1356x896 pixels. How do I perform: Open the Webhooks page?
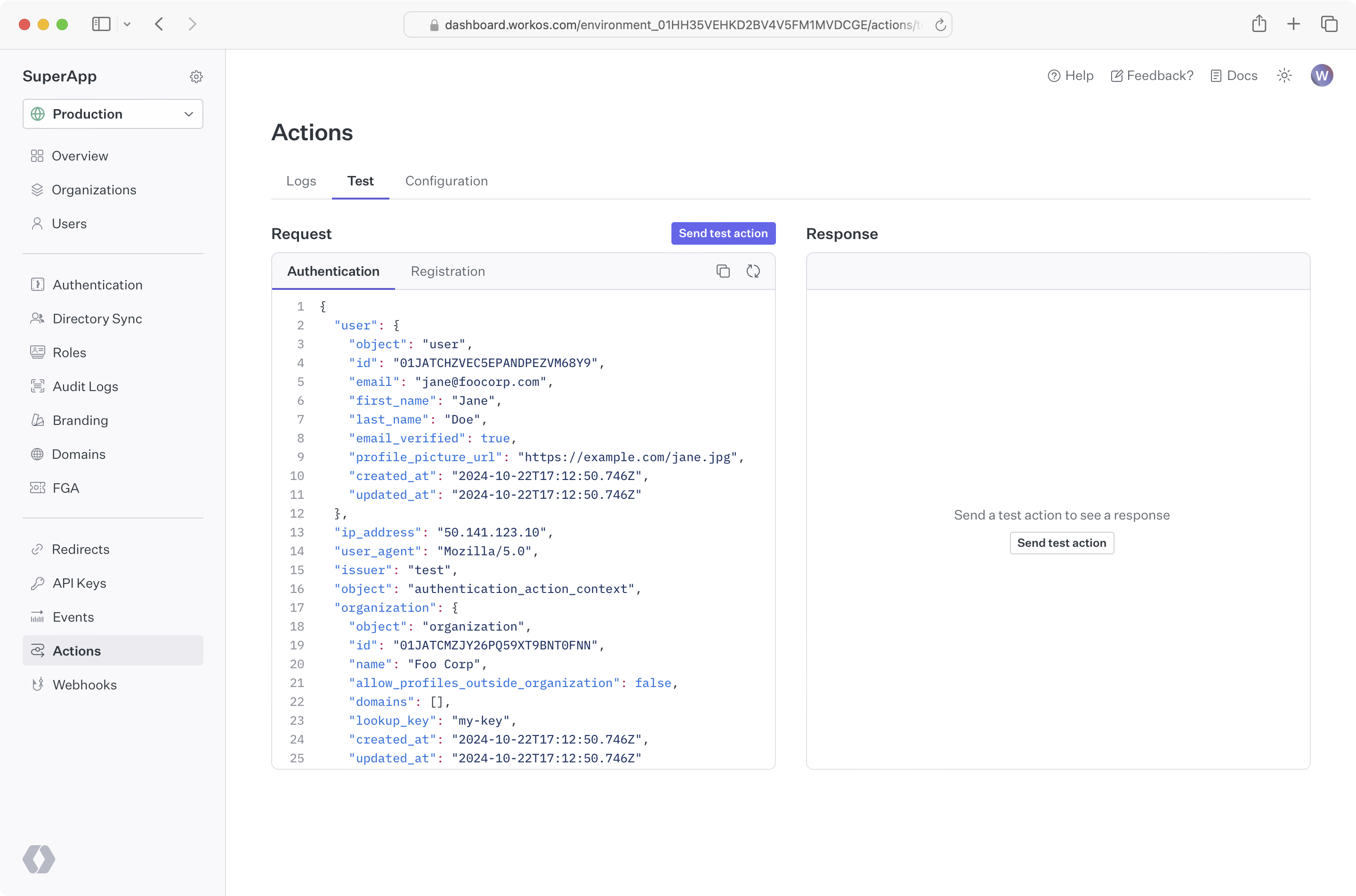pos(85,685)
